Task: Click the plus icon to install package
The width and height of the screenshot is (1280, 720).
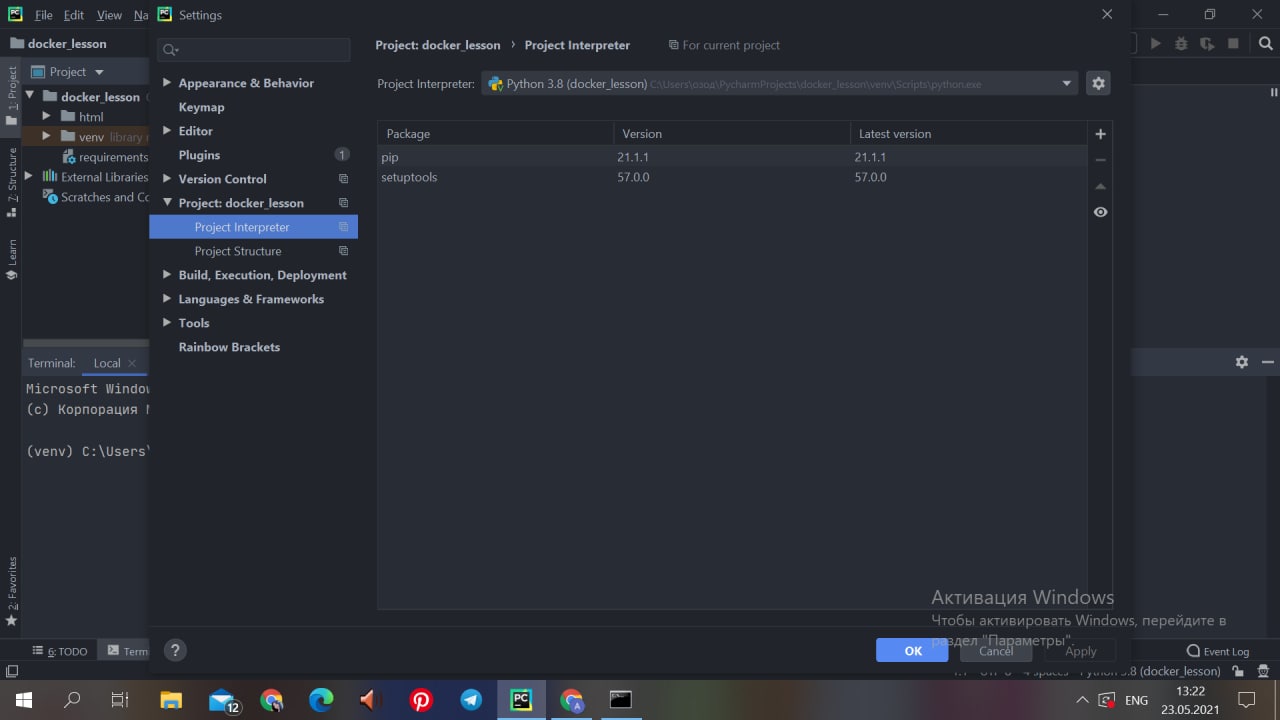Action: click(1100, 134)
